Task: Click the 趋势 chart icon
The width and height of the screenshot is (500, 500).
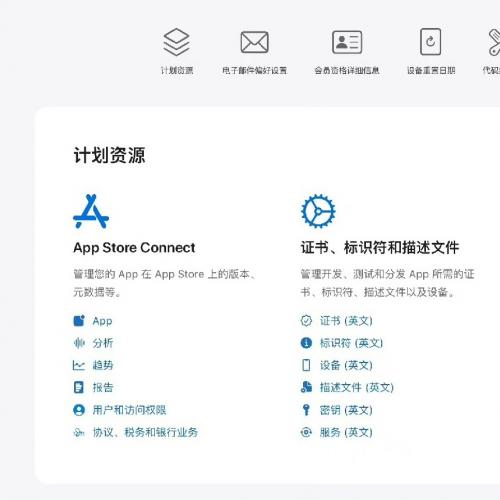Action: click(x=79, y=365)
